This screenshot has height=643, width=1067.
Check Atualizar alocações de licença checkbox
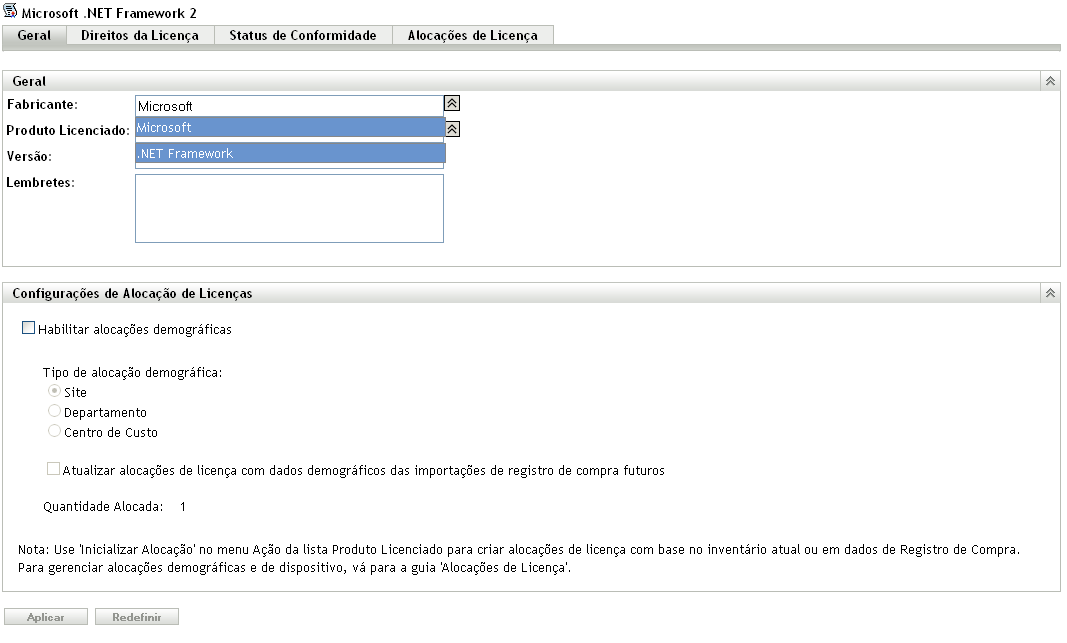[53, 469]
